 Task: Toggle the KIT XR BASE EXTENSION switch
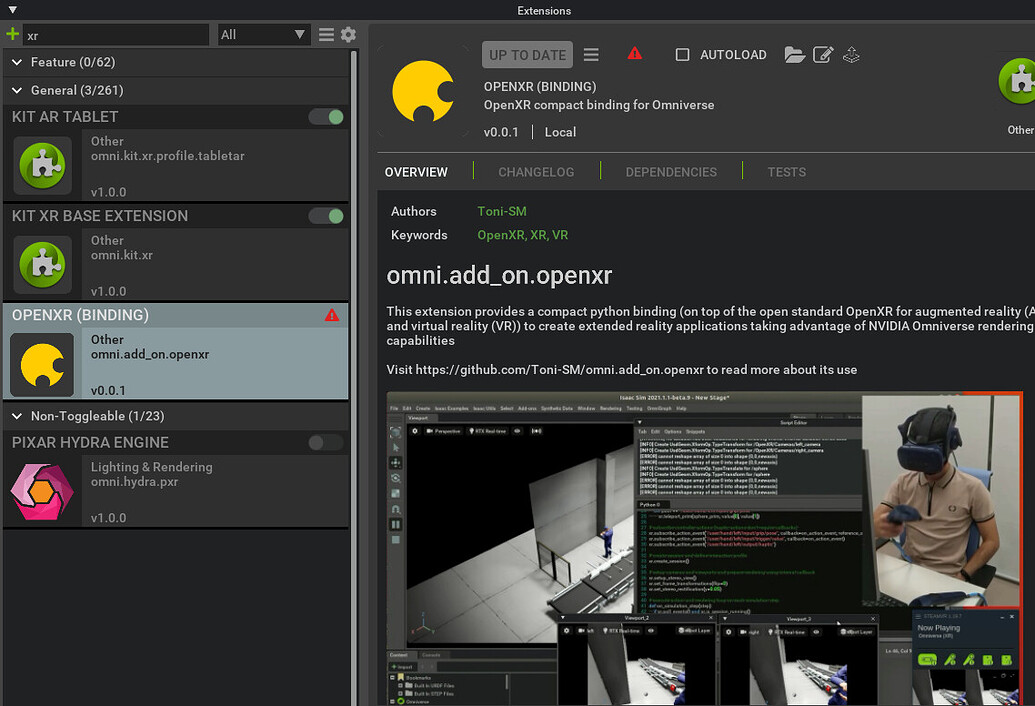328,216
